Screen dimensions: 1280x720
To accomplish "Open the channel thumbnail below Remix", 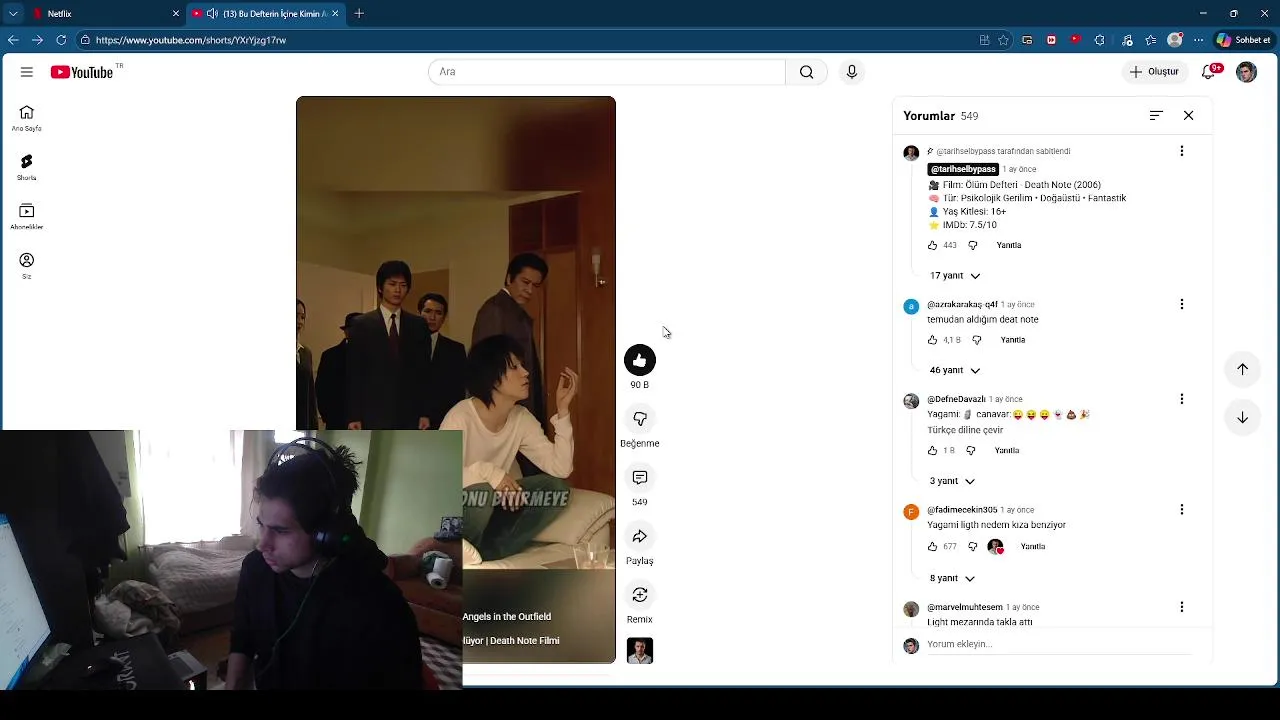I will 640,651.
